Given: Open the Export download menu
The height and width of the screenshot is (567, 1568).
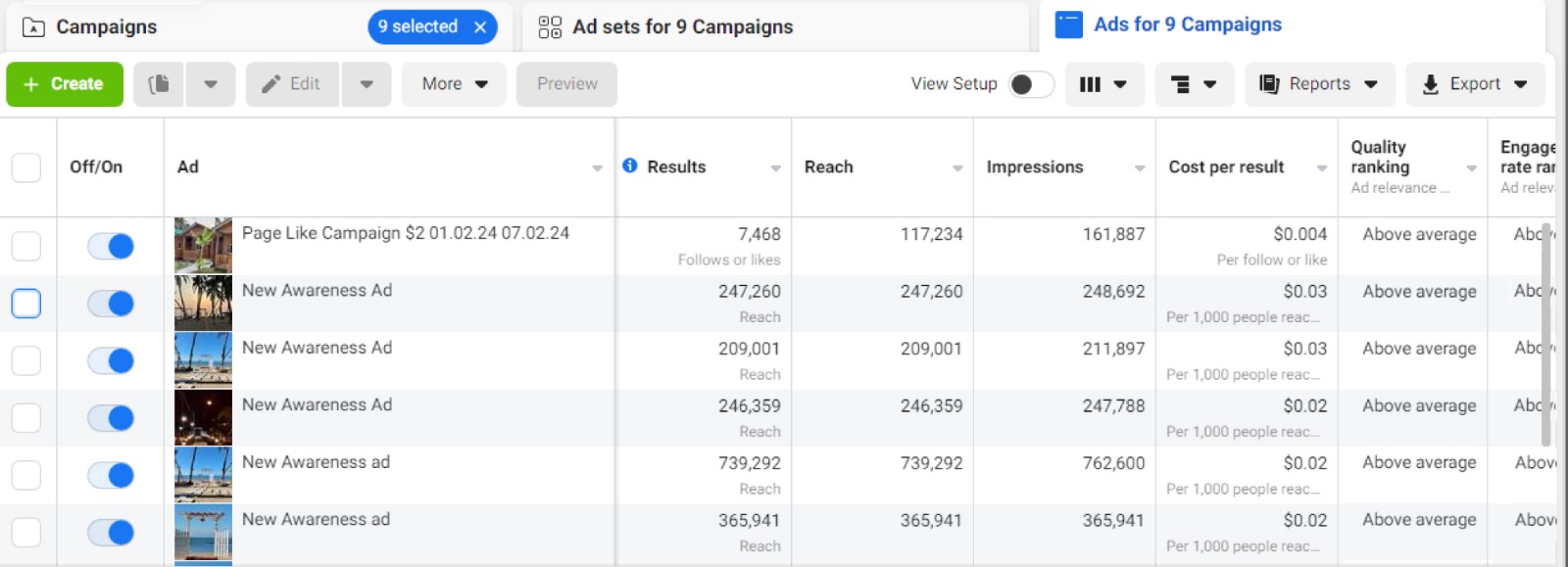Looking at the screenshot, I should [1475, 84].
